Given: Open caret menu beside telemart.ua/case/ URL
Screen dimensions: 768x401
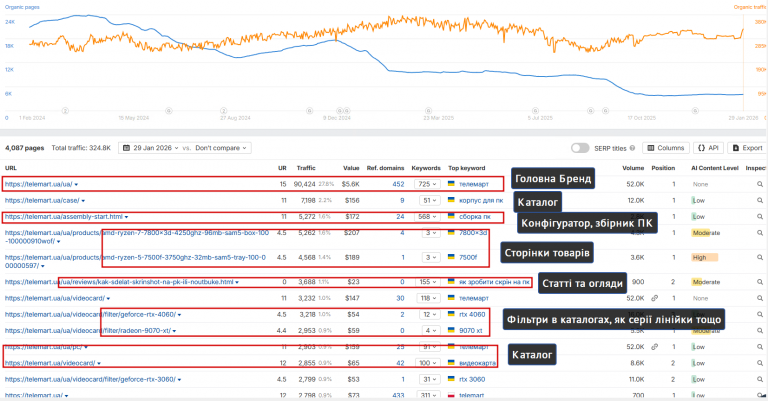Looking at the screenshot, I should click(x=83, y=201).
